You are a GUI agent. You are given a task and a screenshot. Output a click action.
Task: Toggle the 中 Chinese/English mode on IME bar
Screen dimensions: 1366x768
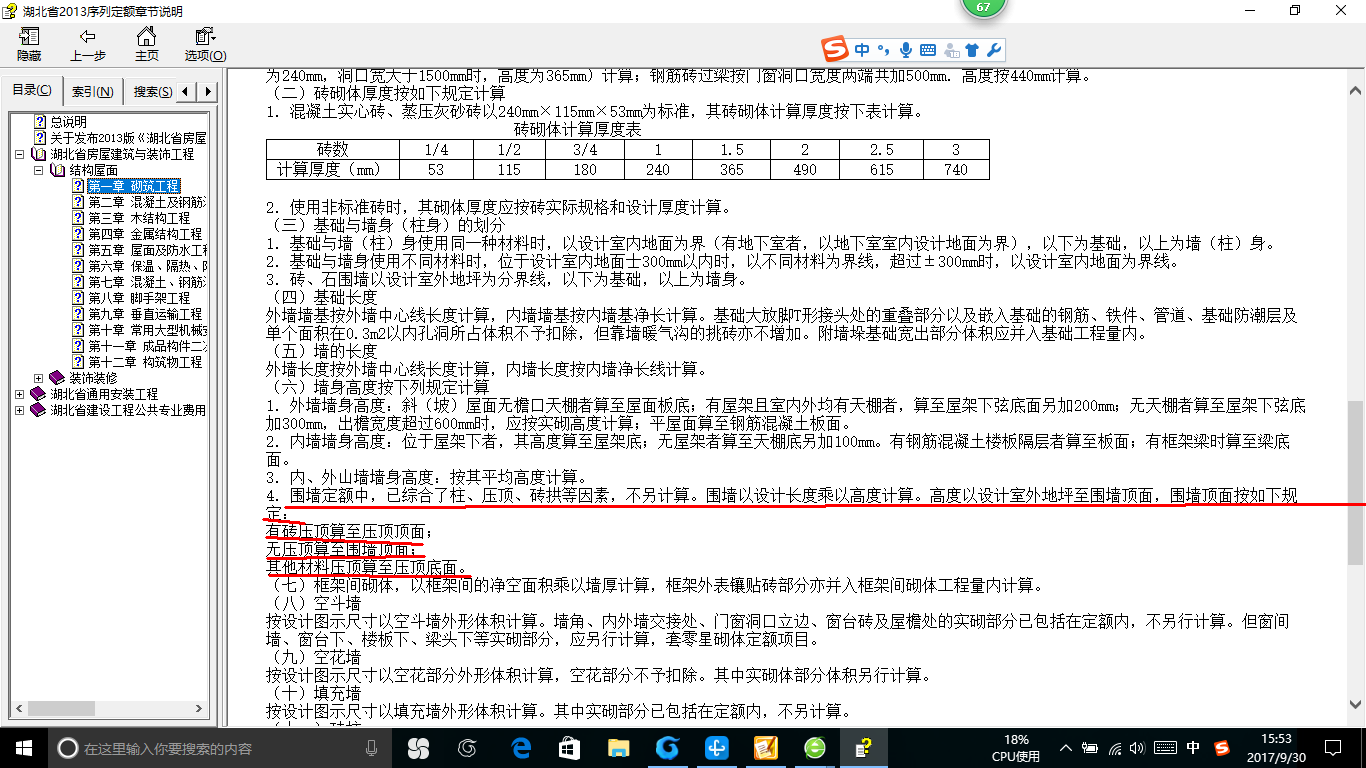tap(862, 49)
